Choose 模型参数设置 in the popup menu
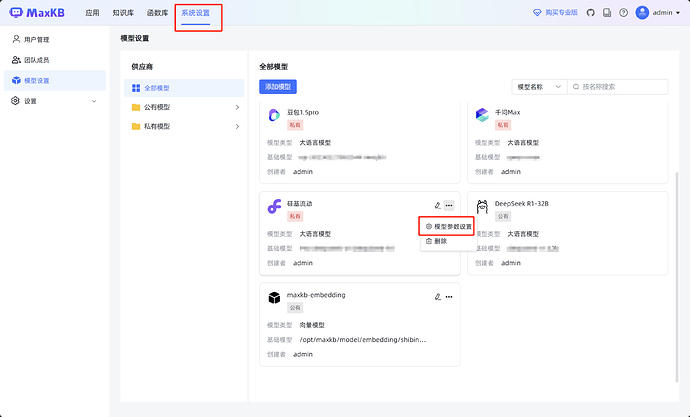The image size is (690, 417). coord(448,227)
